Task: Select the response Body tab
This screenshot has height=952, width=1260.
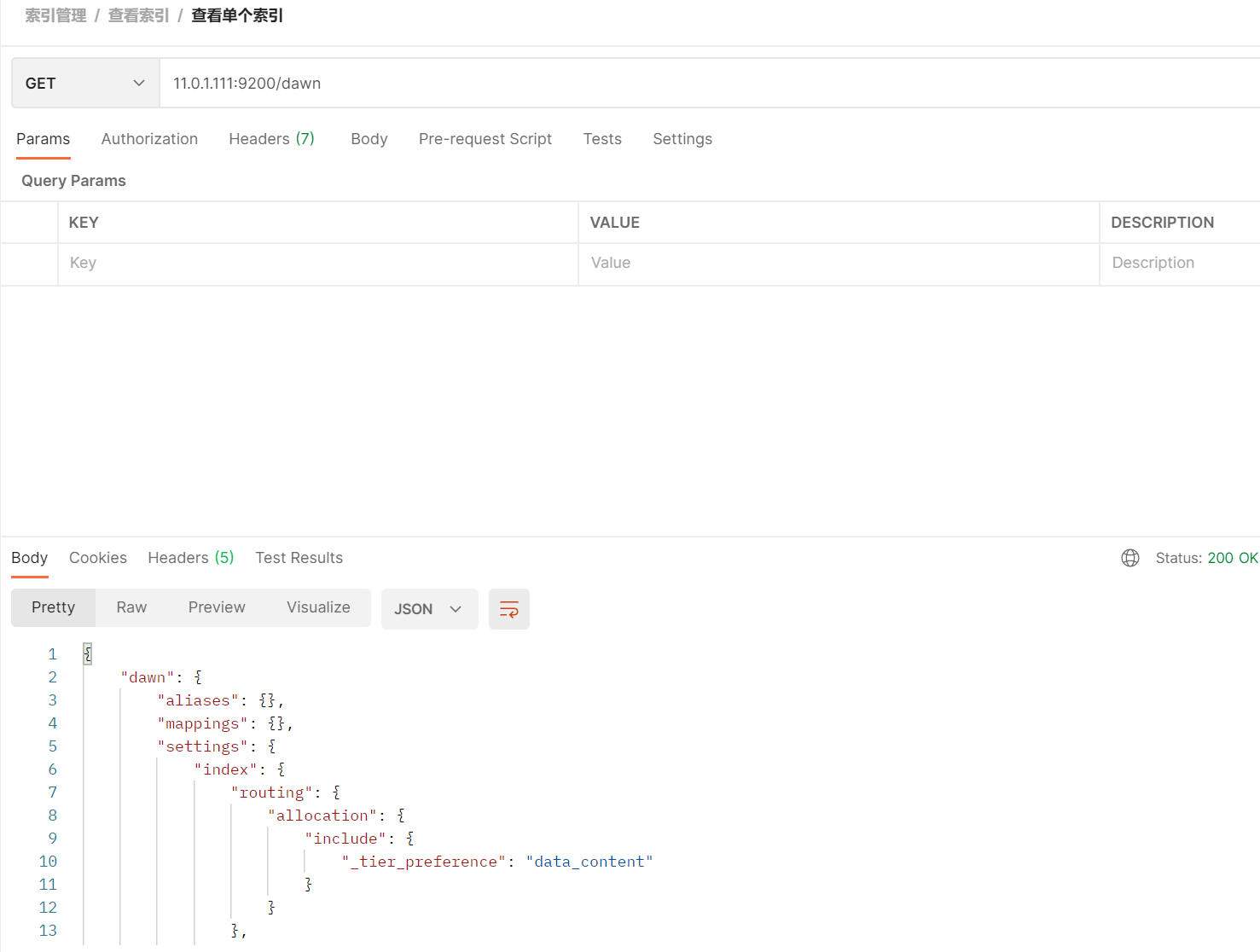Action: (30, 558)
